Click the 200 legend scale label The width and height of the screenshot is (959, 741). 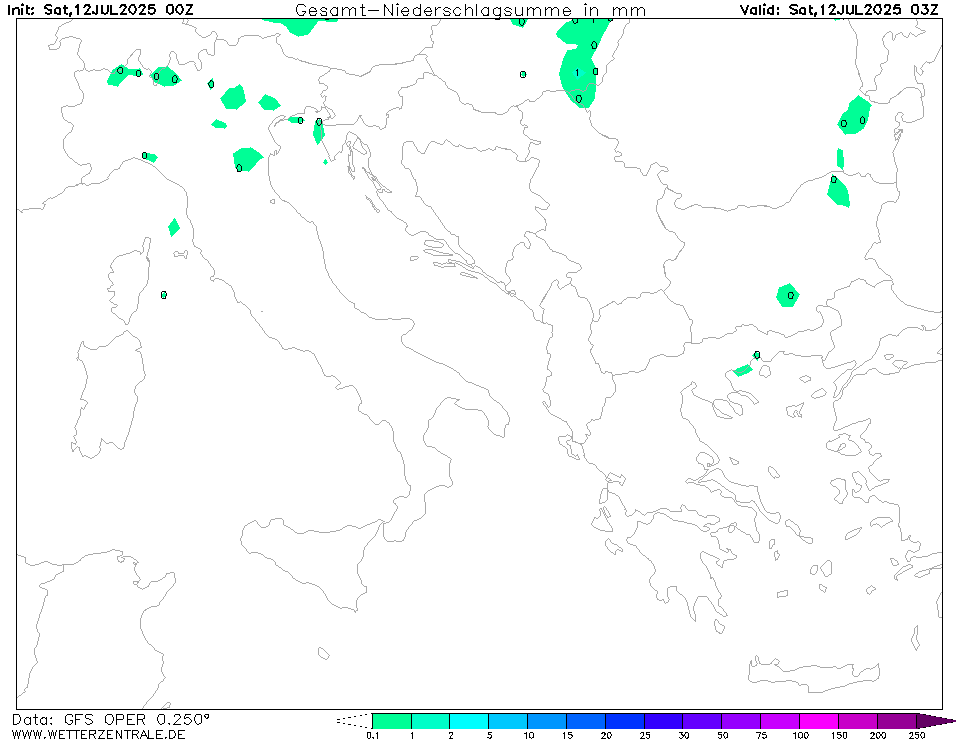pos(878,735)
